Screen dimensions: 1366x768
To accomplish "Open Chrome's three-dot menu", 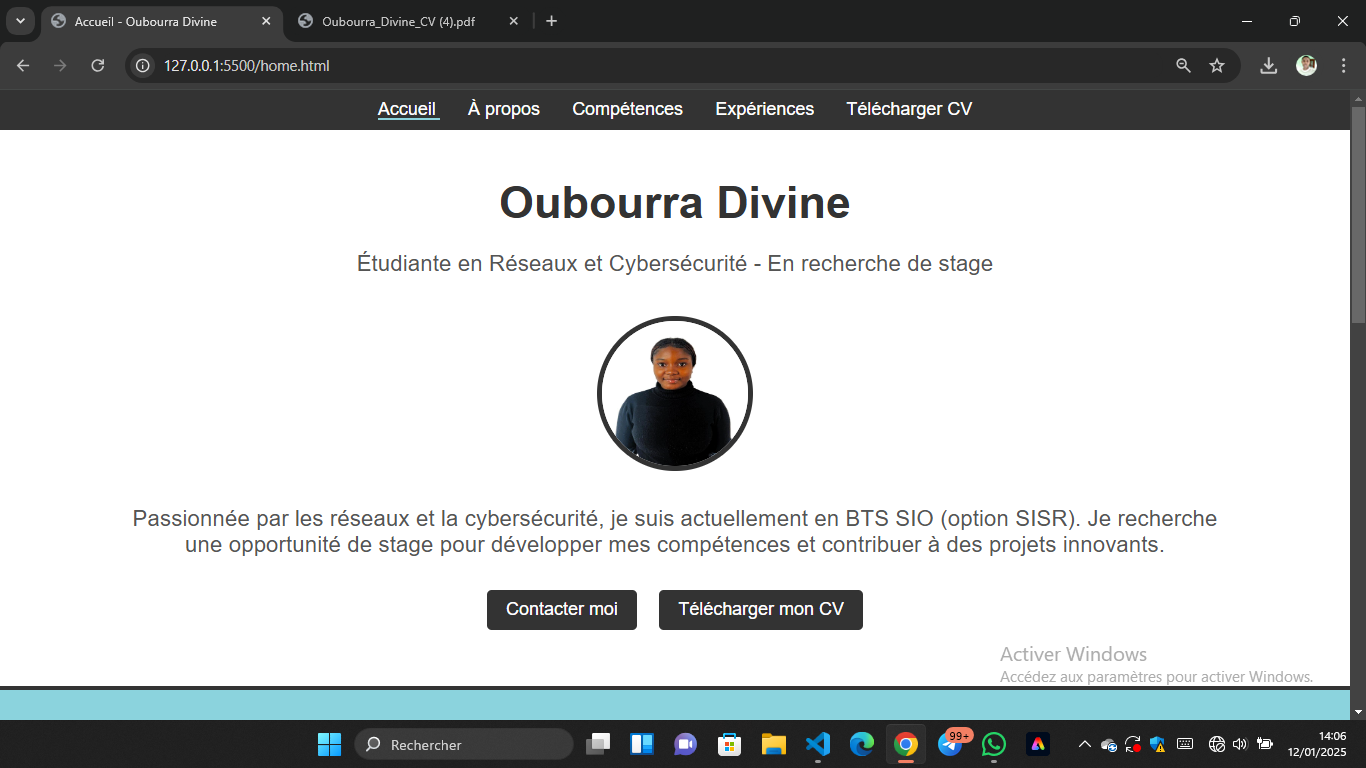I will pos(1344,65).
